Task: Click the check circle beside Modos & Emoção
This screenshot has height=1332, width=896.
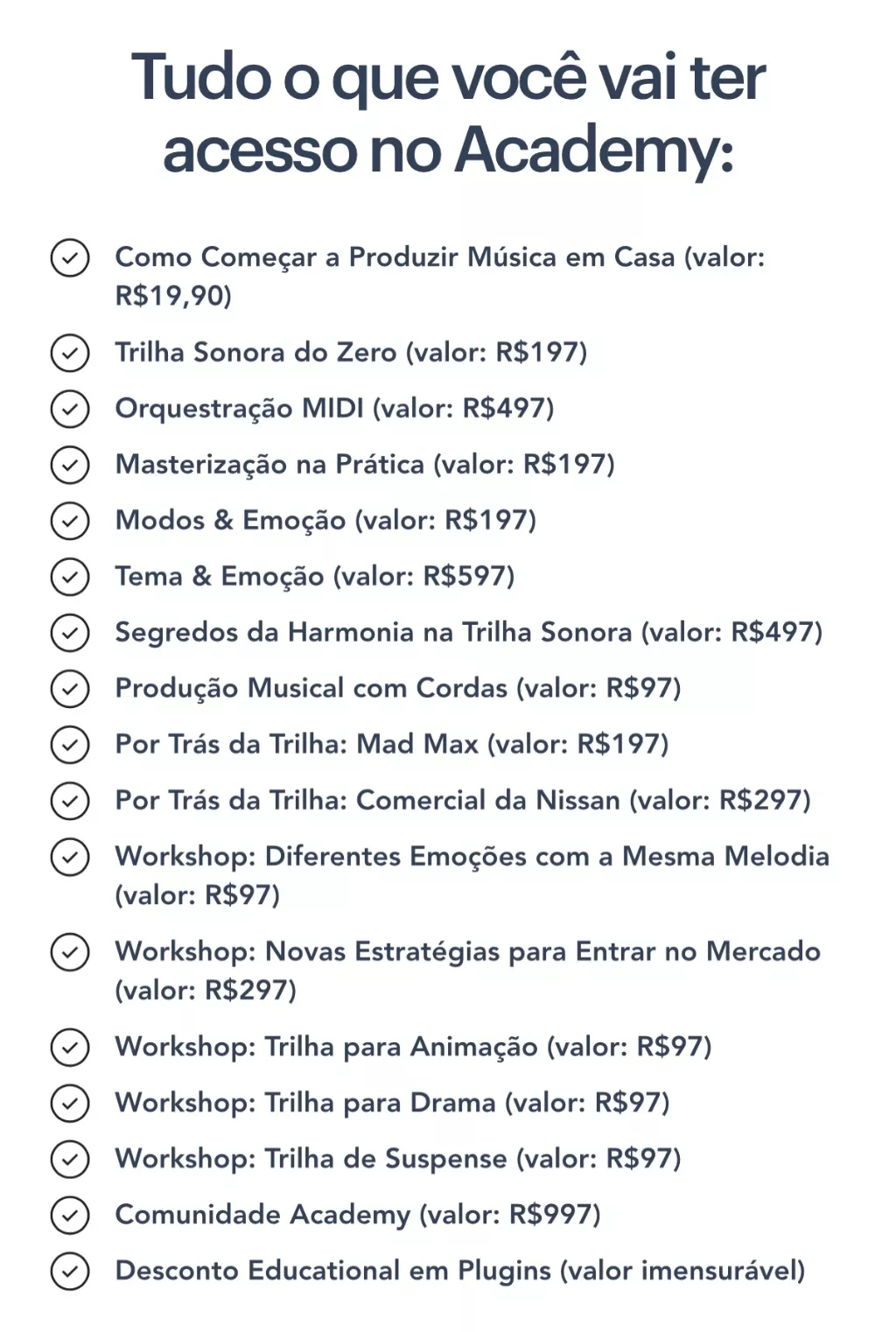Action: 70,521
